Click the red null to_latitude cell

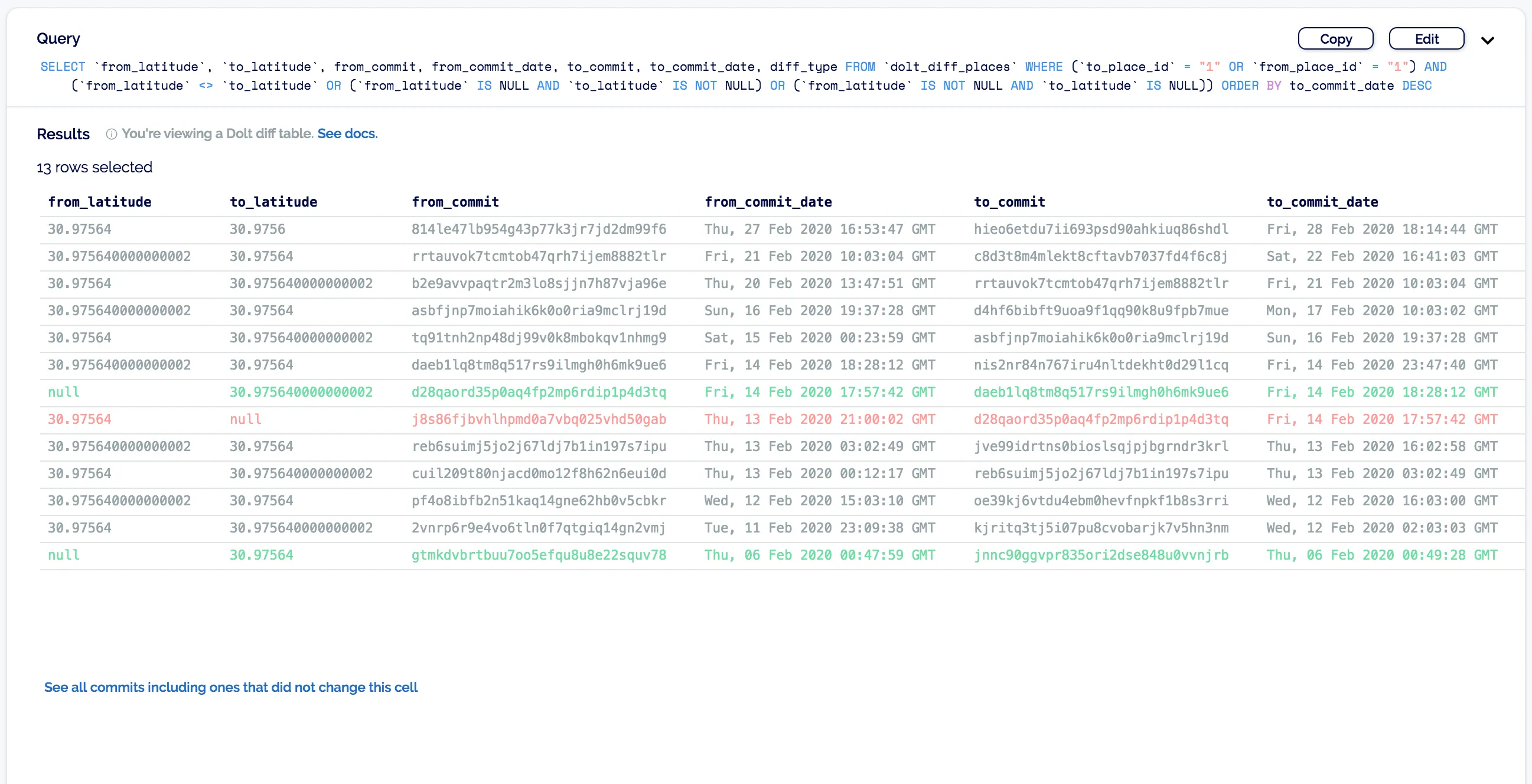pyautogui.click(x=246, y=420)
